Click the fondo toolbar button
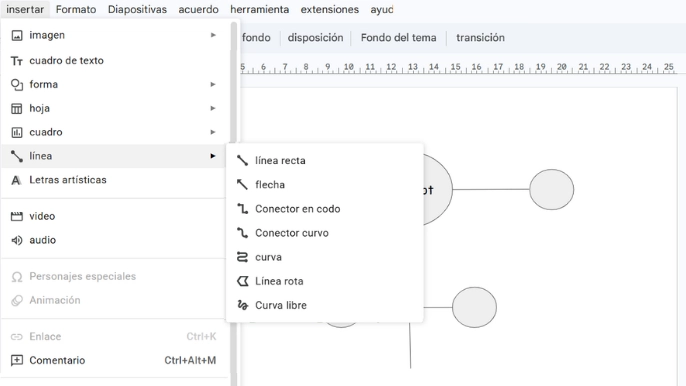686x386 pixels. click(x=256, y=38)
